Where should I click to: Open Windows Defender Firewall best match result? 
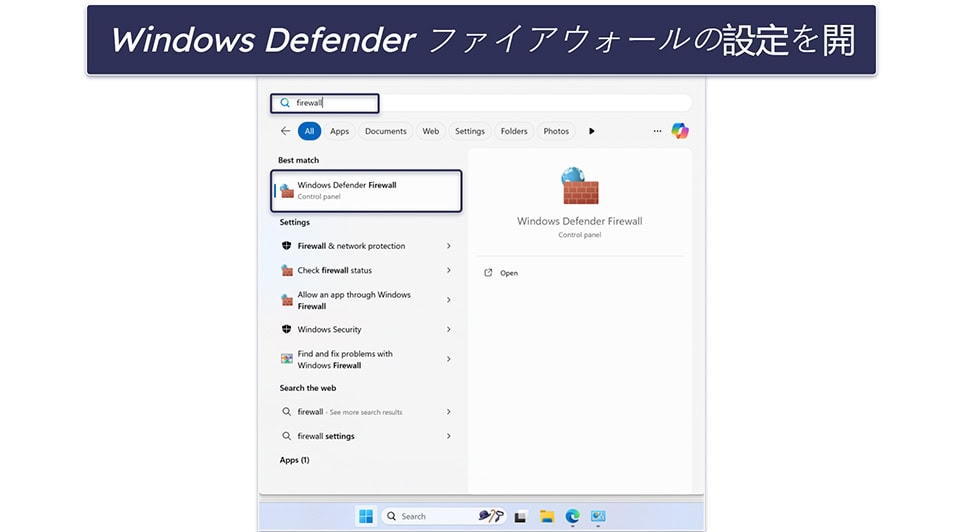coord(366,191)
